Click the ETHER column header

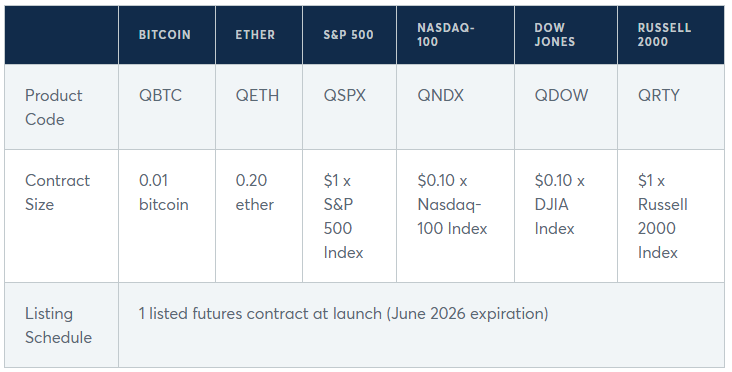pos(255,35)
